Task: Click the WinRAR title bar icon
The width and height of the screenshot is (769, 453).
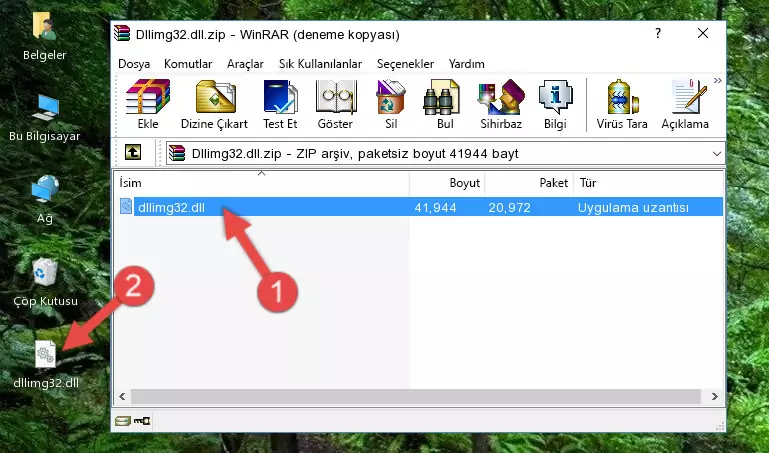Action: pyautogui.click(x=123, y=34)
